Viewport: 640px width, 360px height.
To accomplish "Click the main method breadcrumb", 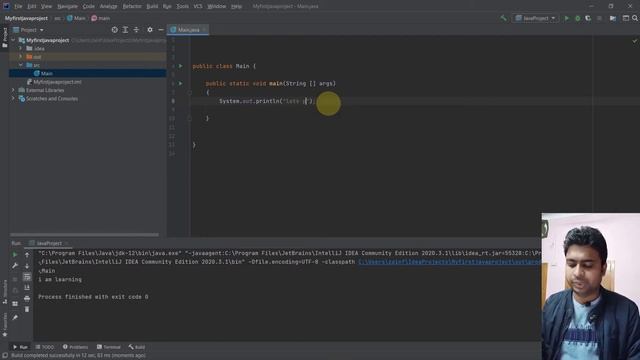I will tap(101, 18).
